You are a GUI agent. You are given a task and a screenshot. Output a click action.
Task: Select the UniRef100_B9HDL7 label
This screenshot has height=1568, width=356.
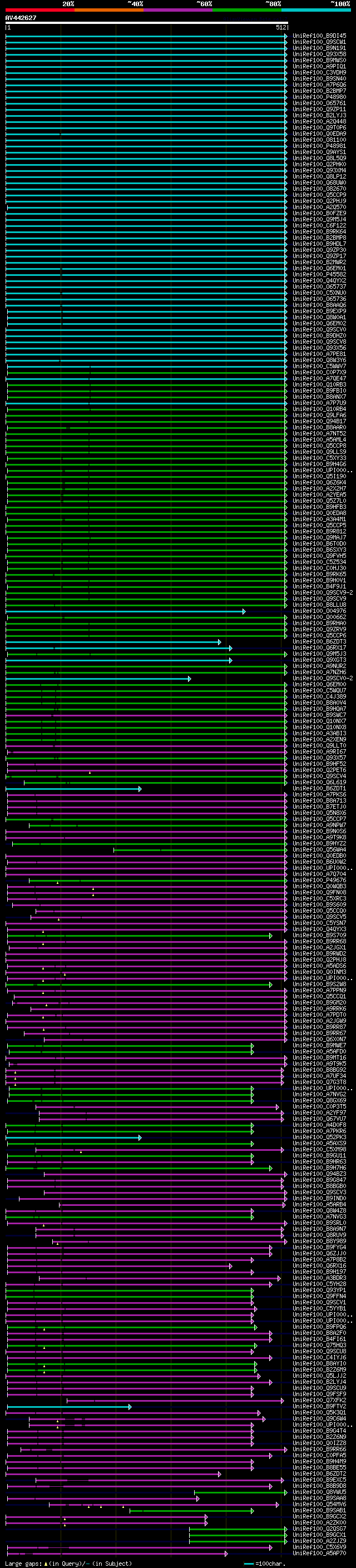[x=319, y=244]
